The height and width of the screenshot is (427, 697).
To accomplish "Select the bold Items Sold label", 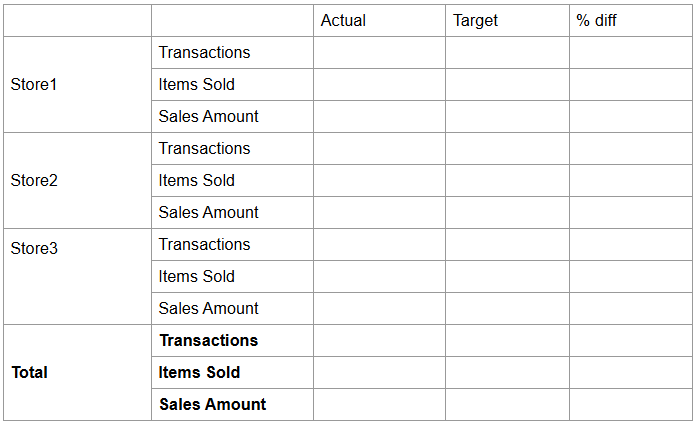I will [232, 373].
